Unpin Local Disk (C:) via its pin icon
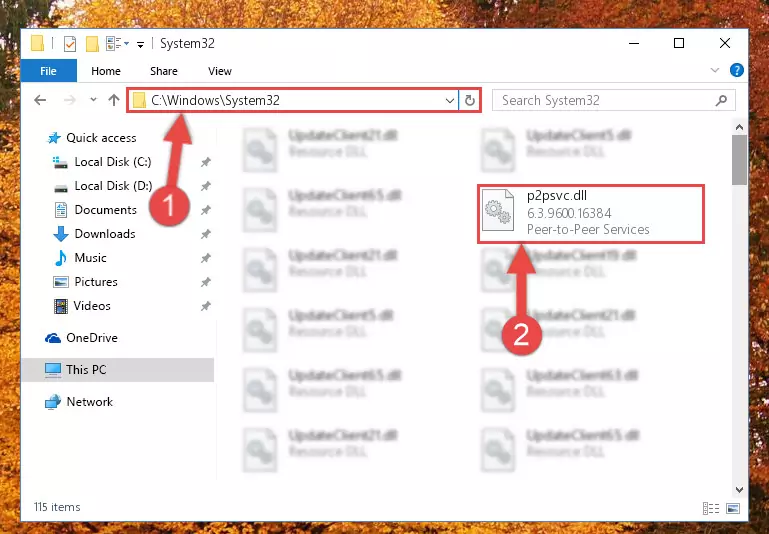Viewport: 769px width, 534px height. tap(205, 162)
